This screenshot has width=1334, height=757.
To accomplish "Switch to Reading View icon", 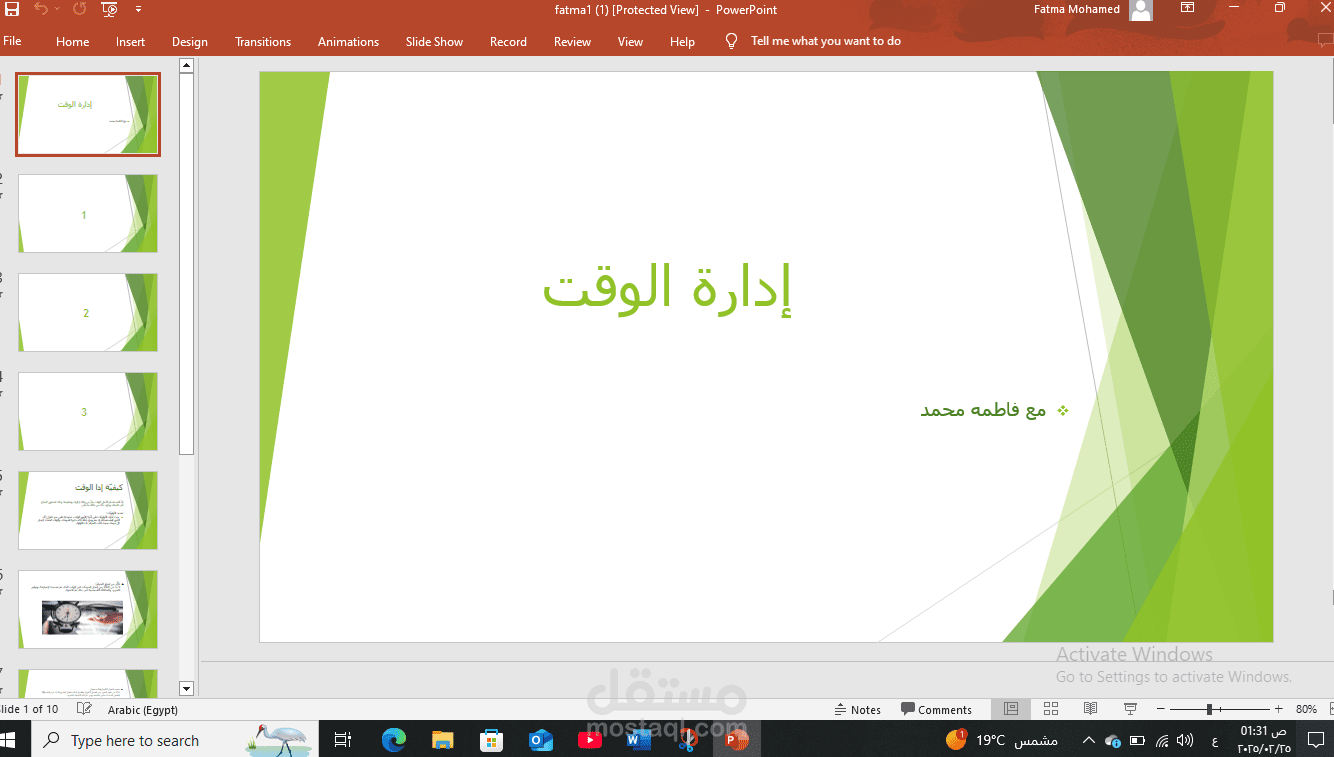I will pos(1091,709).
